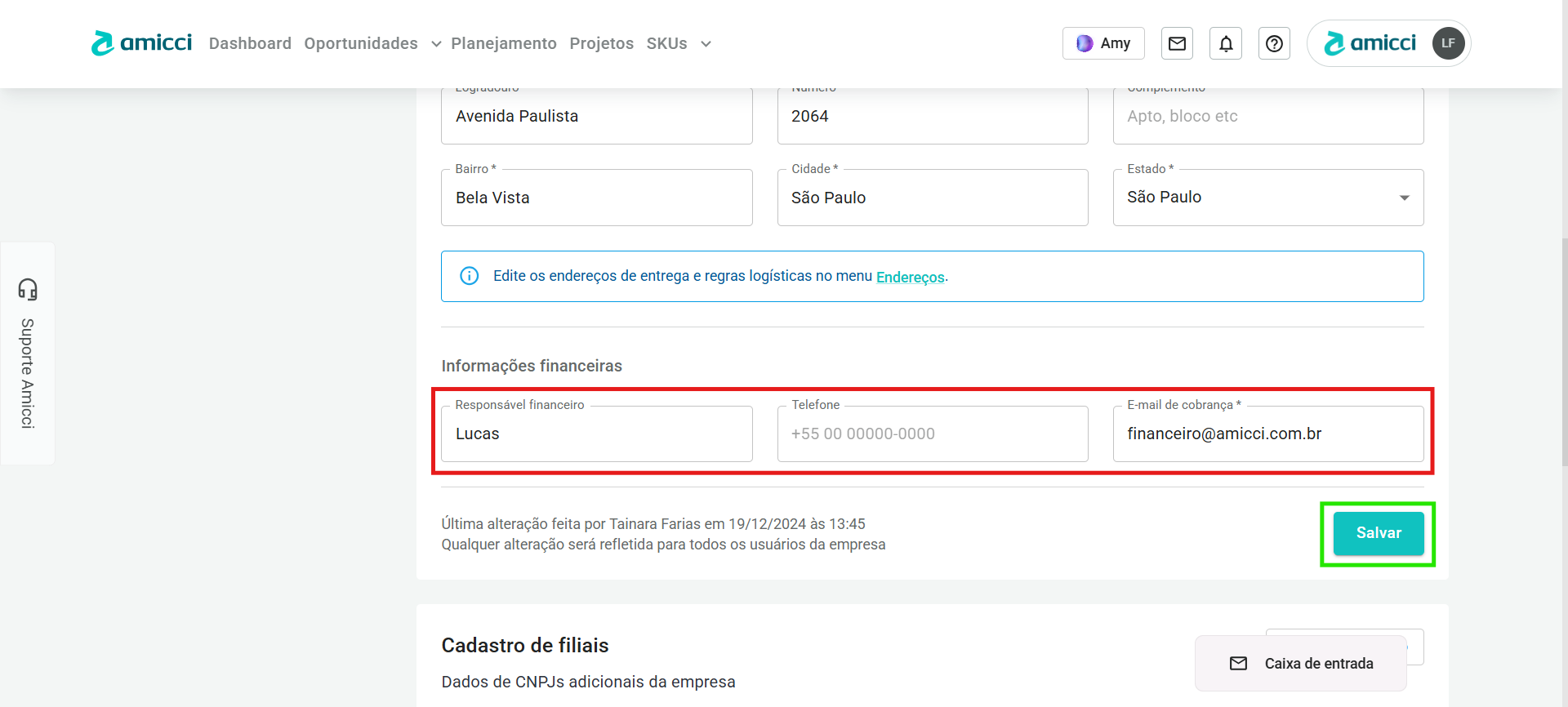The width and height of the screenshot is (1568, 707).
Task: Click the Amy assistant orb icon
Action: 1085,43
